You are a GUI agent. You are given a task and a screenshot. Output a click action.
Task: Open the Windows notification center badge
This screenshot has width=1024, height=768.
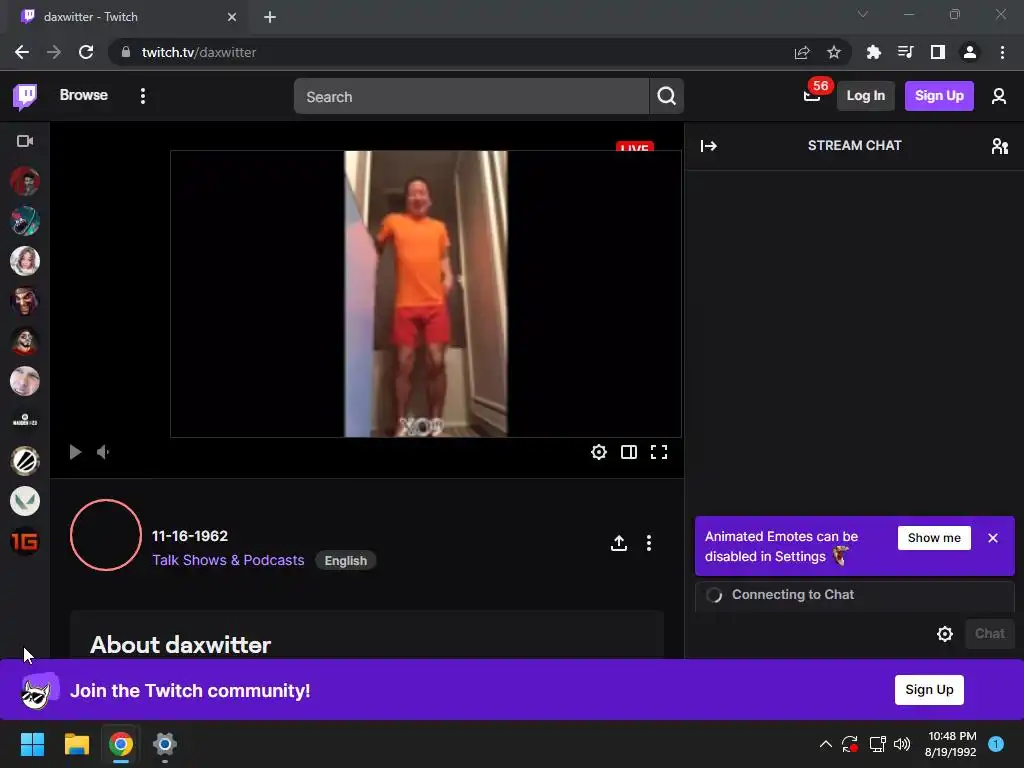pos(996,744)
